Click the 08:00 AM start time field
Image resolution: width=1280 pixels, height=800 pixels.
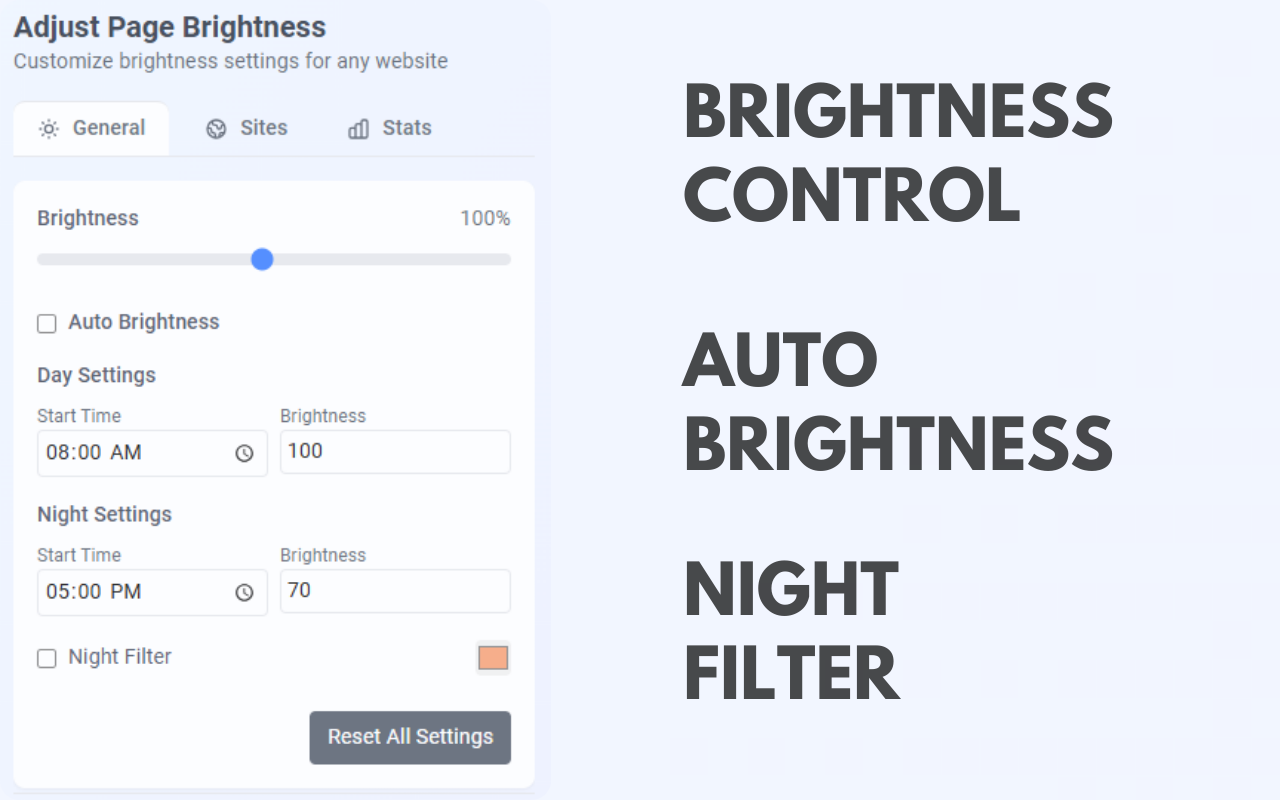tap(152, 453)
